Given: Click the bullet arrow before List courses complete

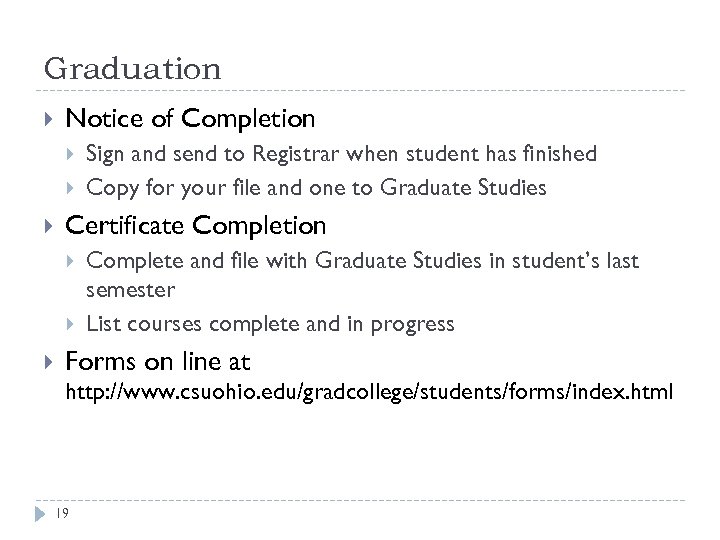Looking at the screenshot, I should click(x=72, y=324).
